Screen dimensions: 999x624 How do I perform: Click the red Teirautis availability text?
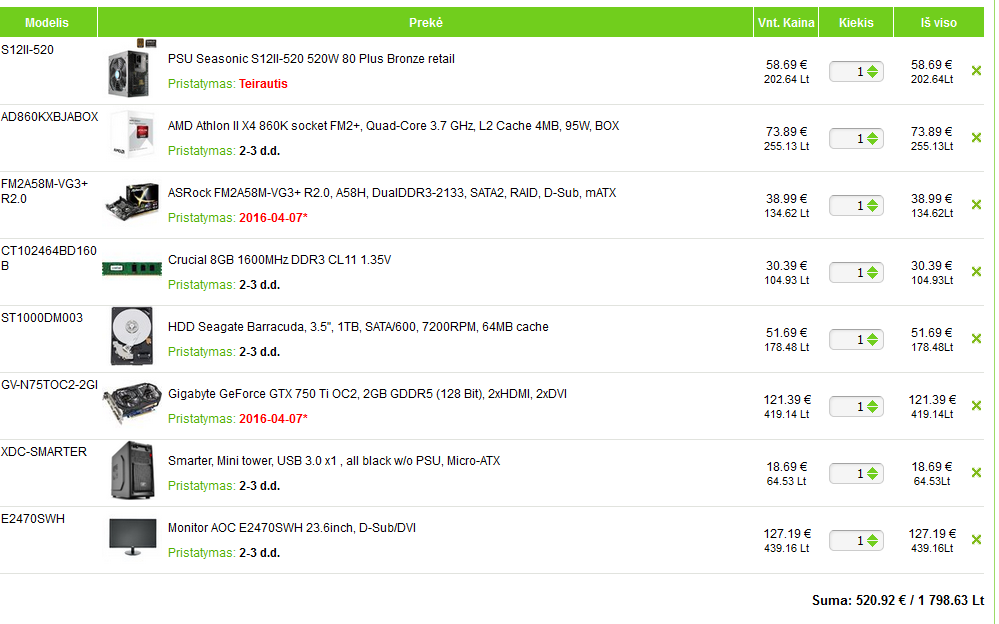263,83
